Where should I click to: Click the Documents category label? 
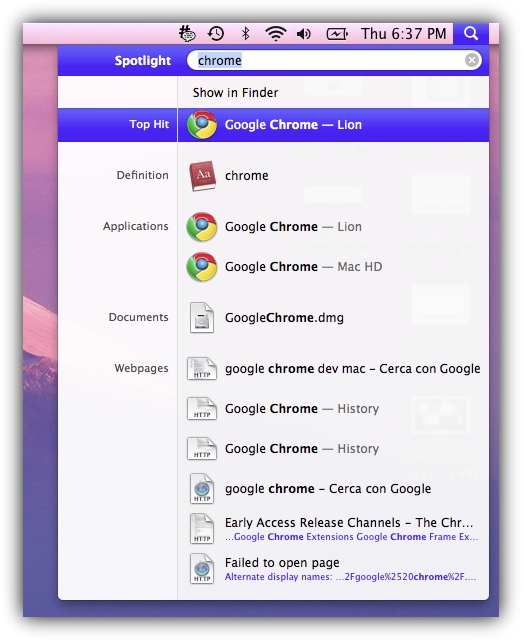pyautogui.click(x=138, y=317)
